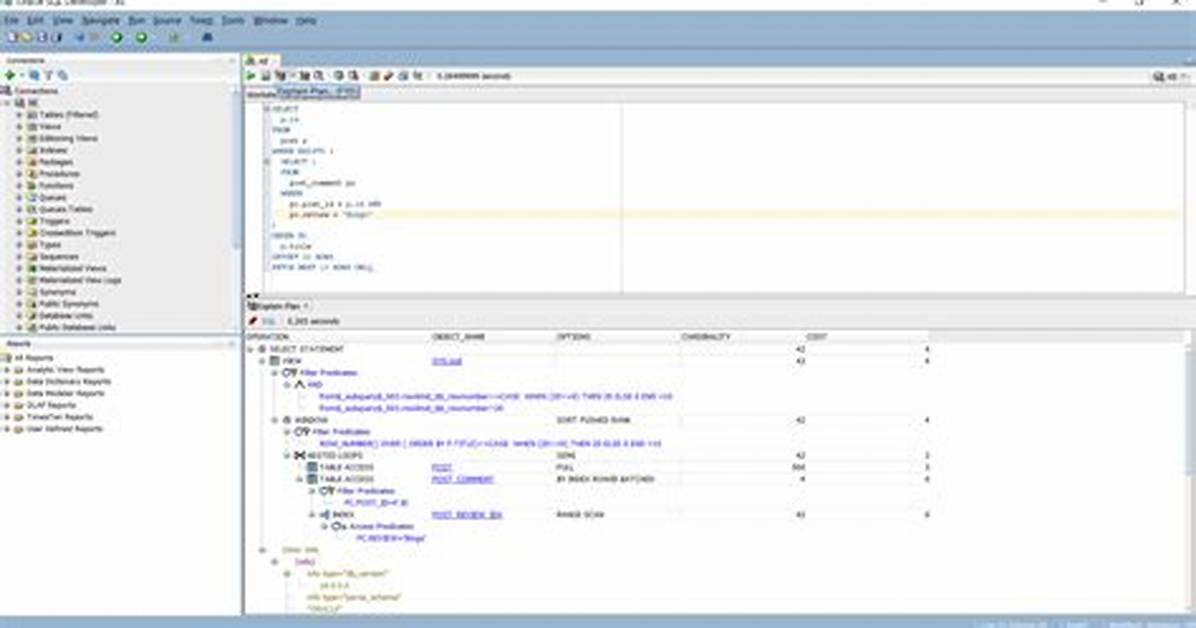
Task: Open the POST object link in the plan
Action: pos(442,467)
